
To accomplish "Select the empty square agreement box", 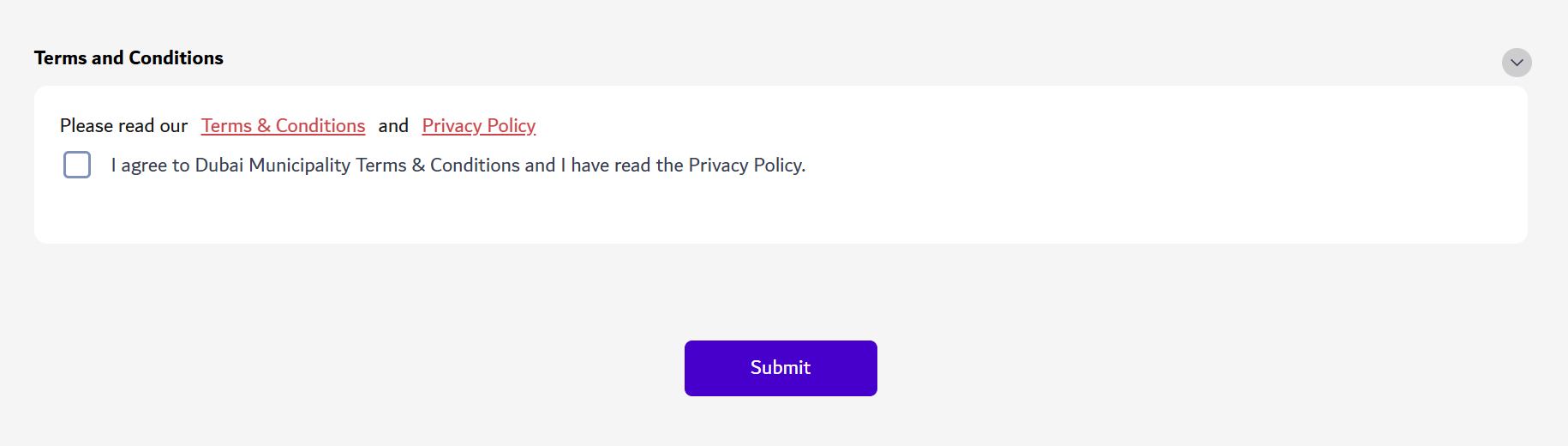I will (x=77, y=165).
